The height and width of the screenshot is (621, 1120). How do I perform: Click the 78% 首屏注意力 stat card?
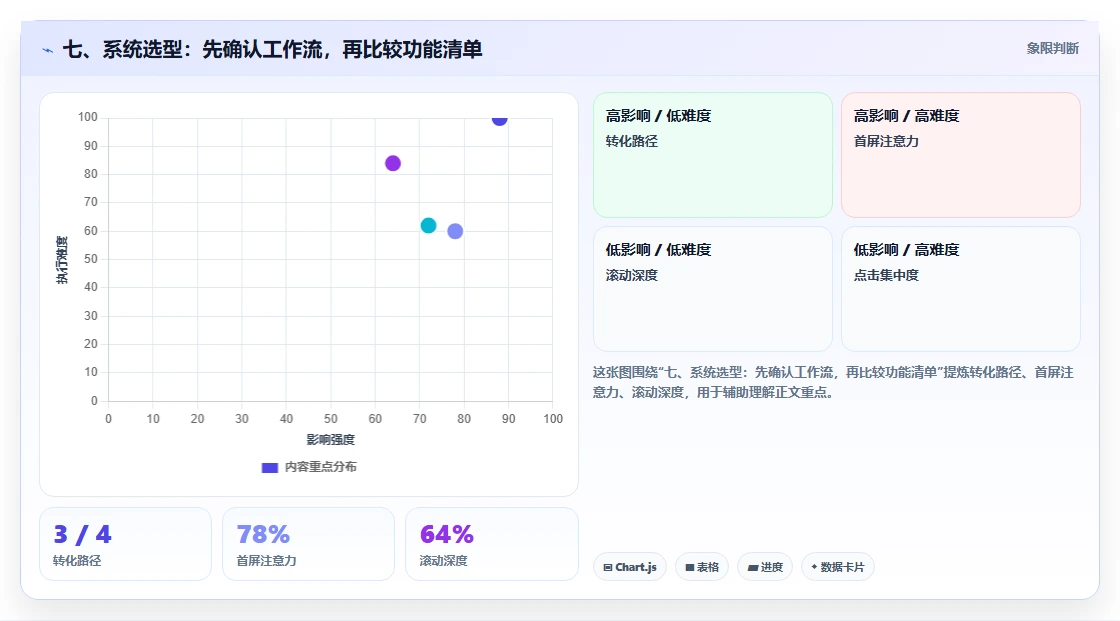coord(309,544)
